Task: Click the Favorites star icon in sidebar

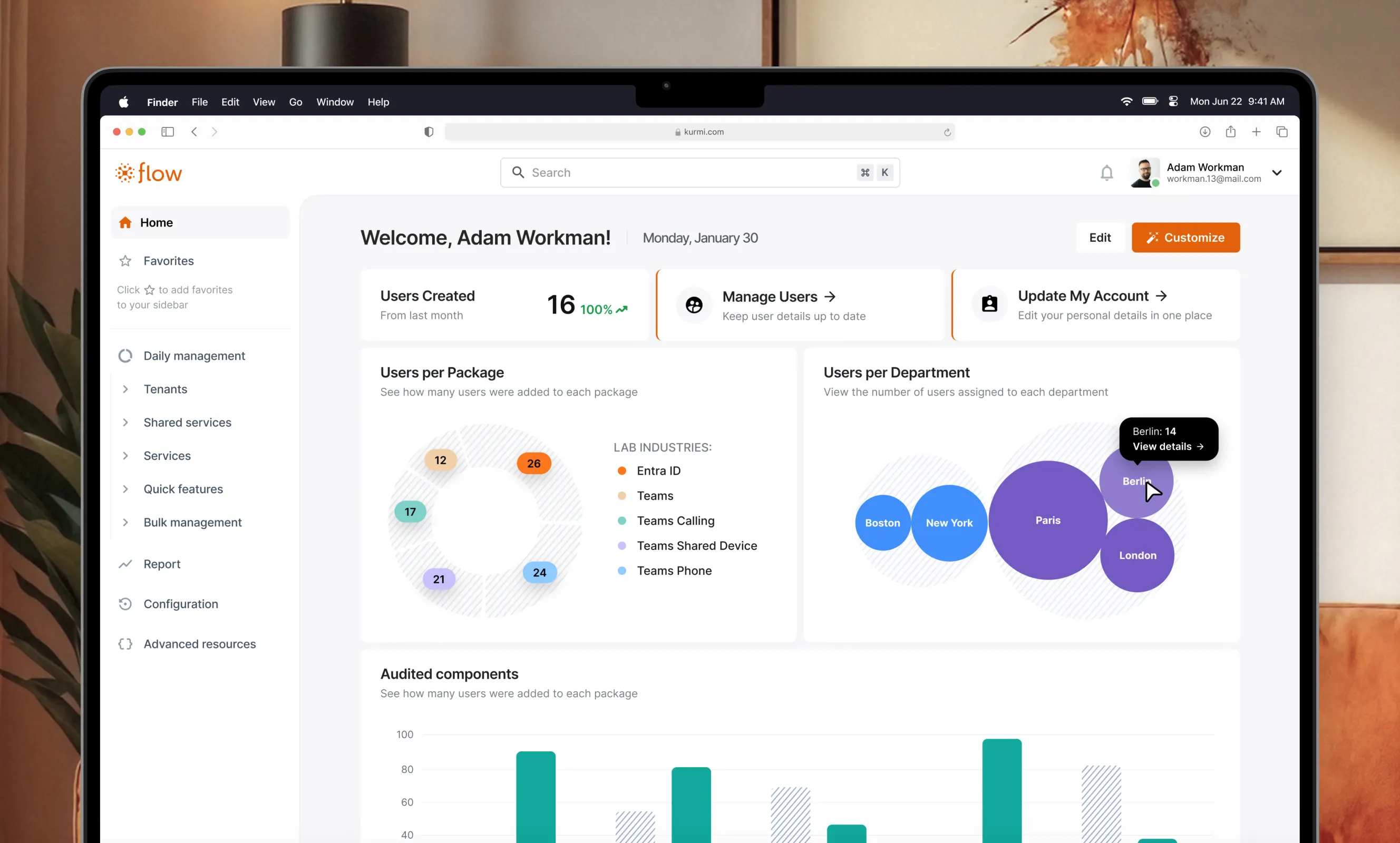Action: click(125, 261)
